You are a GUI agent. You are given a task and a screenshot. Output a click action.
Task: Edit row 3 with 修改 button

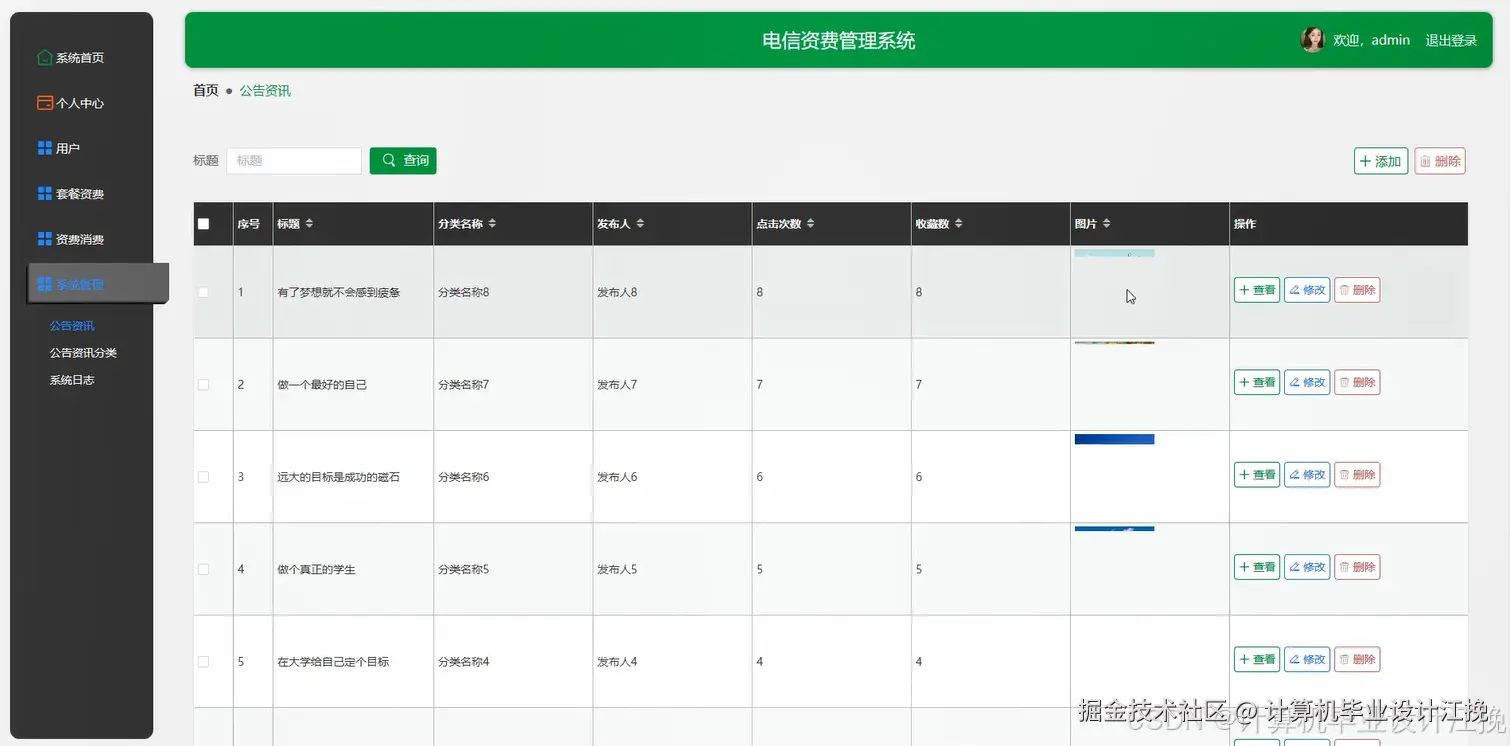click(x=1307, y=474)
